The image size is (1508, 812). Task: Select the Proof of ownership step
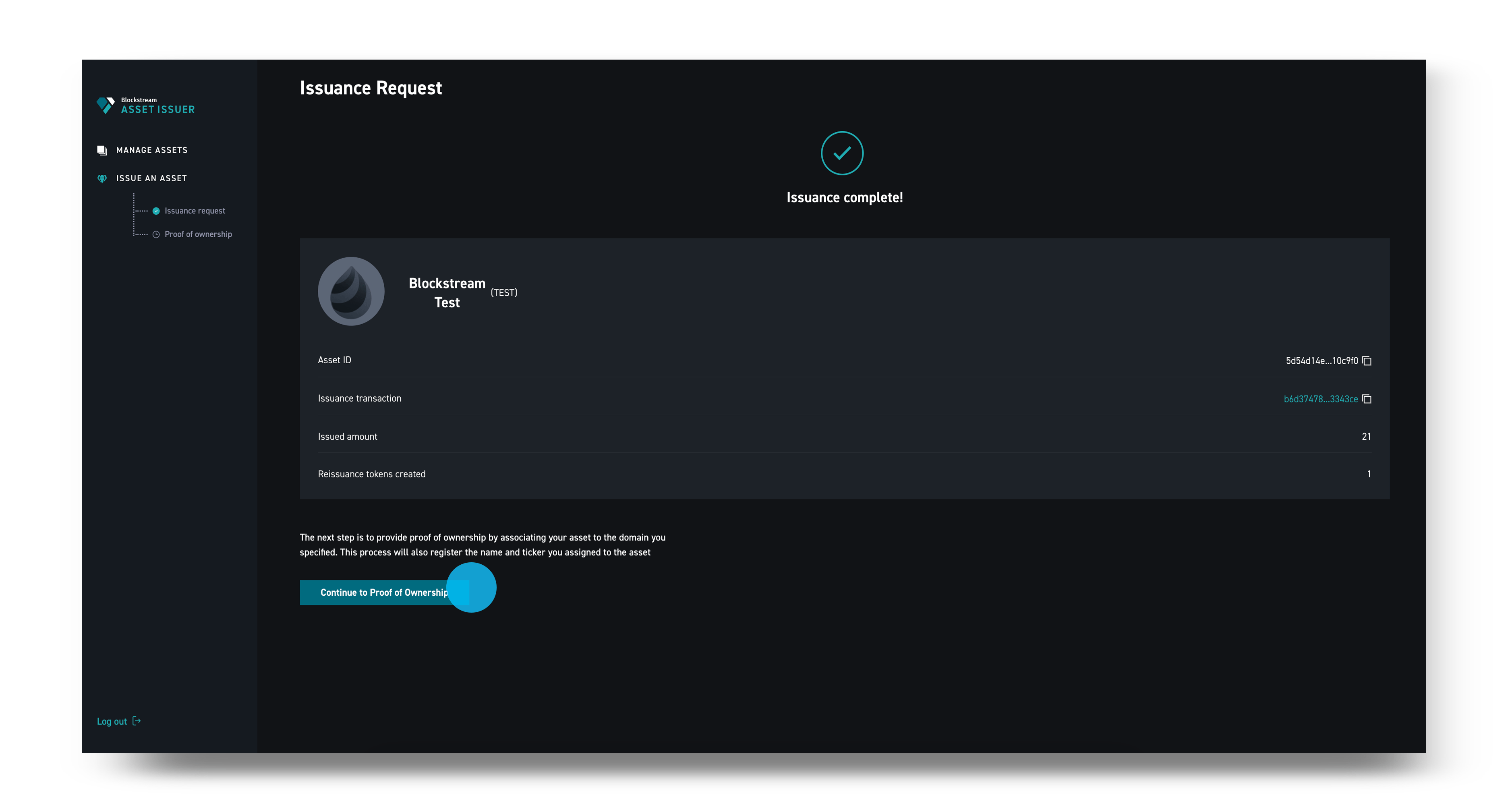pos(198,234)
